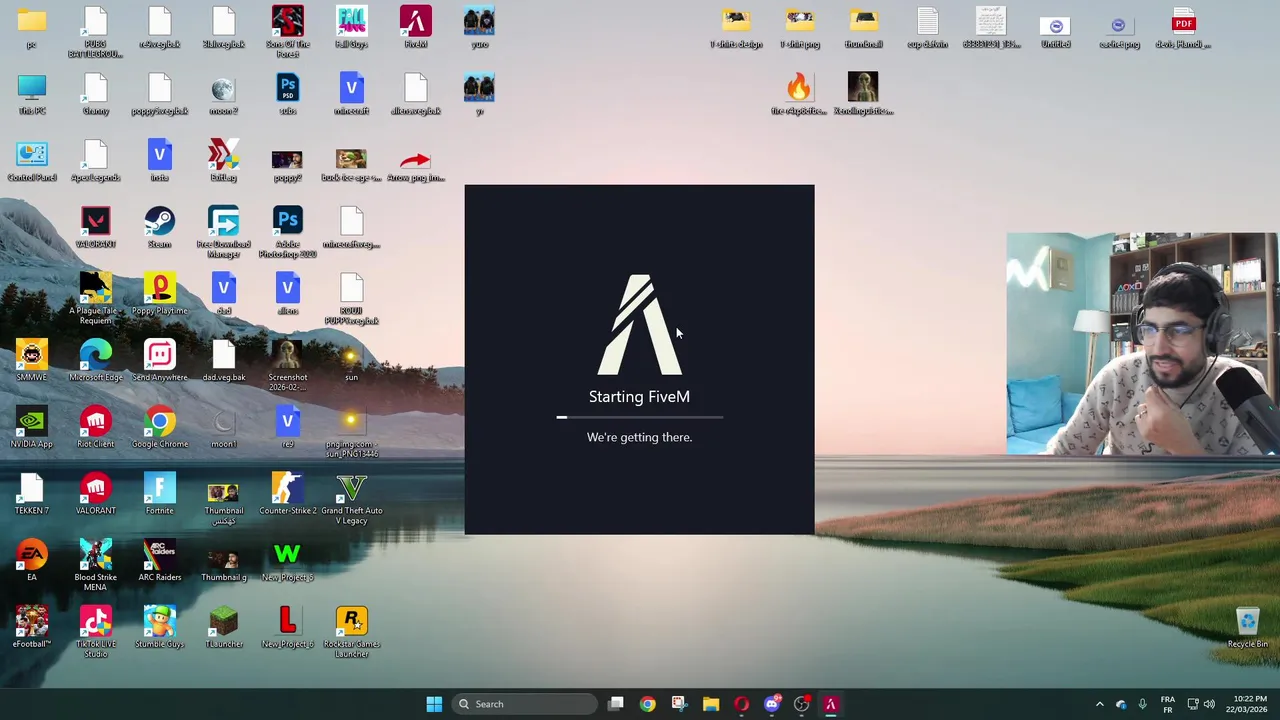The image size is (1280, 720).
Task: Select the This PC desktop icon
Action: pos(31,94)
